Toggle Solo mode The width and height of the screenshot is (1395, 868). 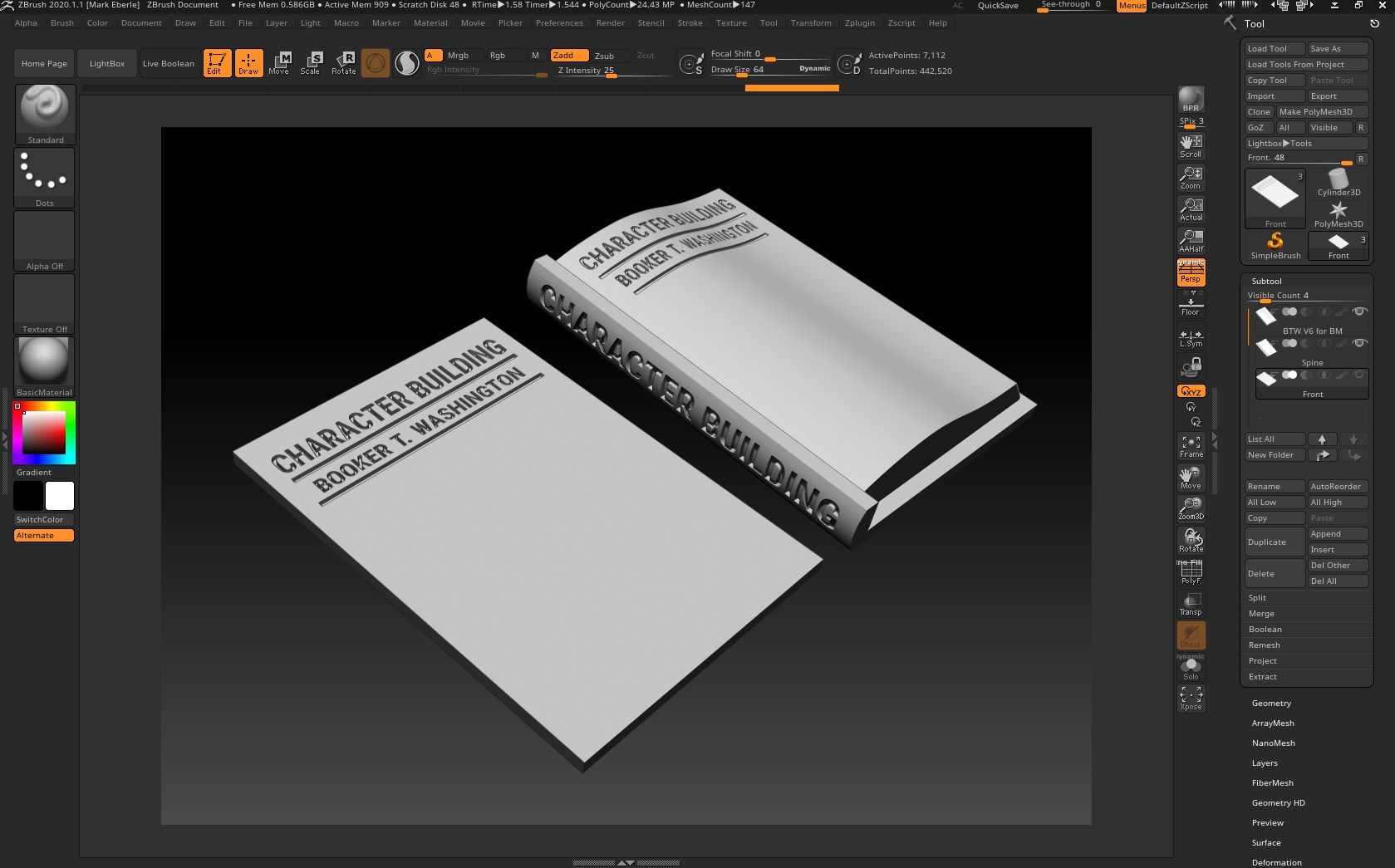pyautogui.click(x=1191, y=668)
